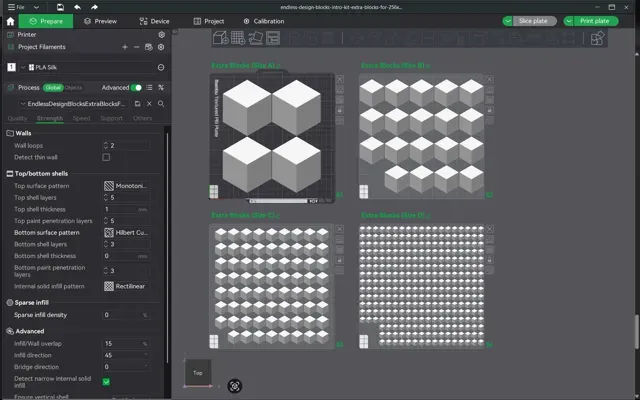Click the Home icon
The width and height of the screenshot is (640, 400).
11,21
